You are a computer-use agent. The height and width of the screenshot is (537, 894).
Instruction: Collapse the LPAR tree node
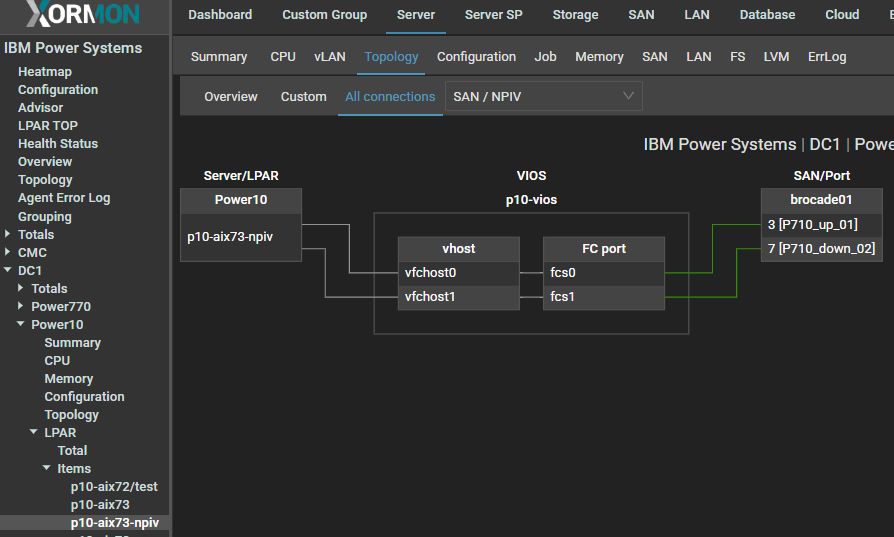coord(35,432)
